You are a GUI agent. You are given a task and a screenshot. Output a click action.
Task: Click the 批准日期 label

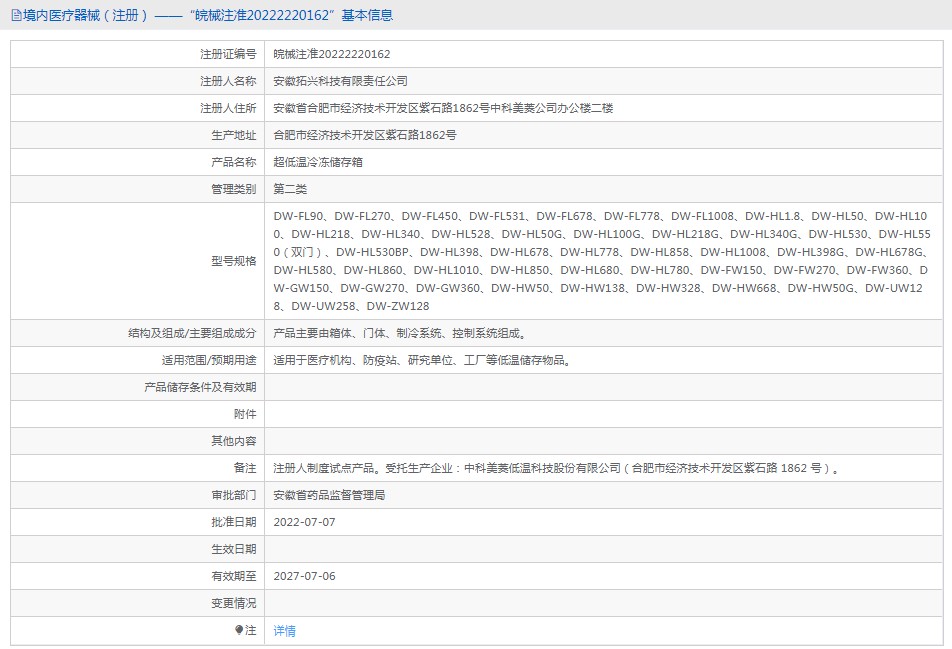(x=234, y=522)
